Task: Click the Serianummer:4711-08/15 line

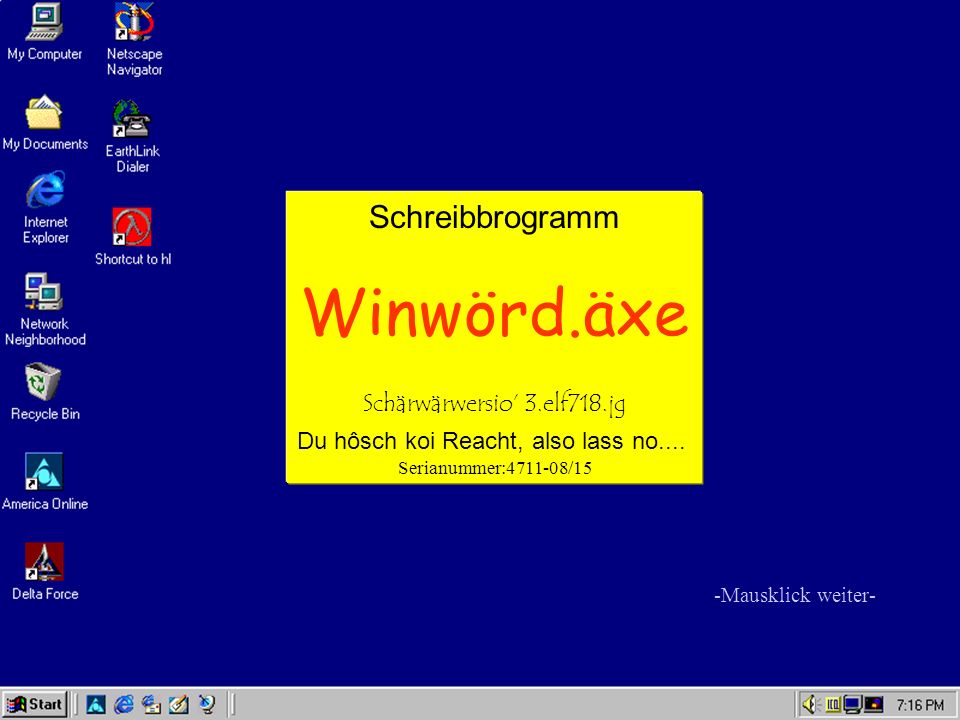Action: (495, 468)
